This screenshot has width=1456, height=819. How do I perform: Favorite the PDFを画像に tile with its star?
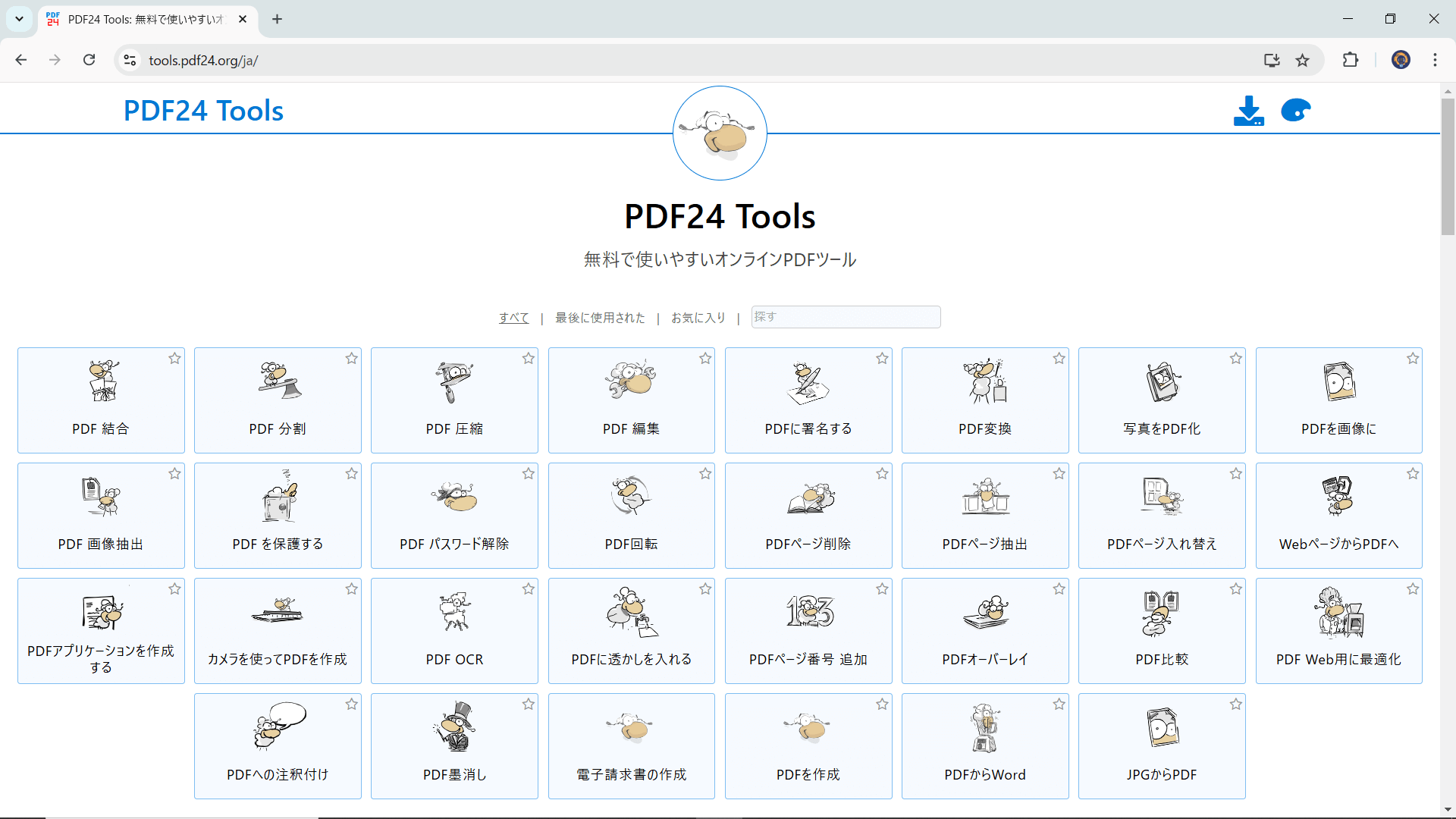[x=1413, y=359]
